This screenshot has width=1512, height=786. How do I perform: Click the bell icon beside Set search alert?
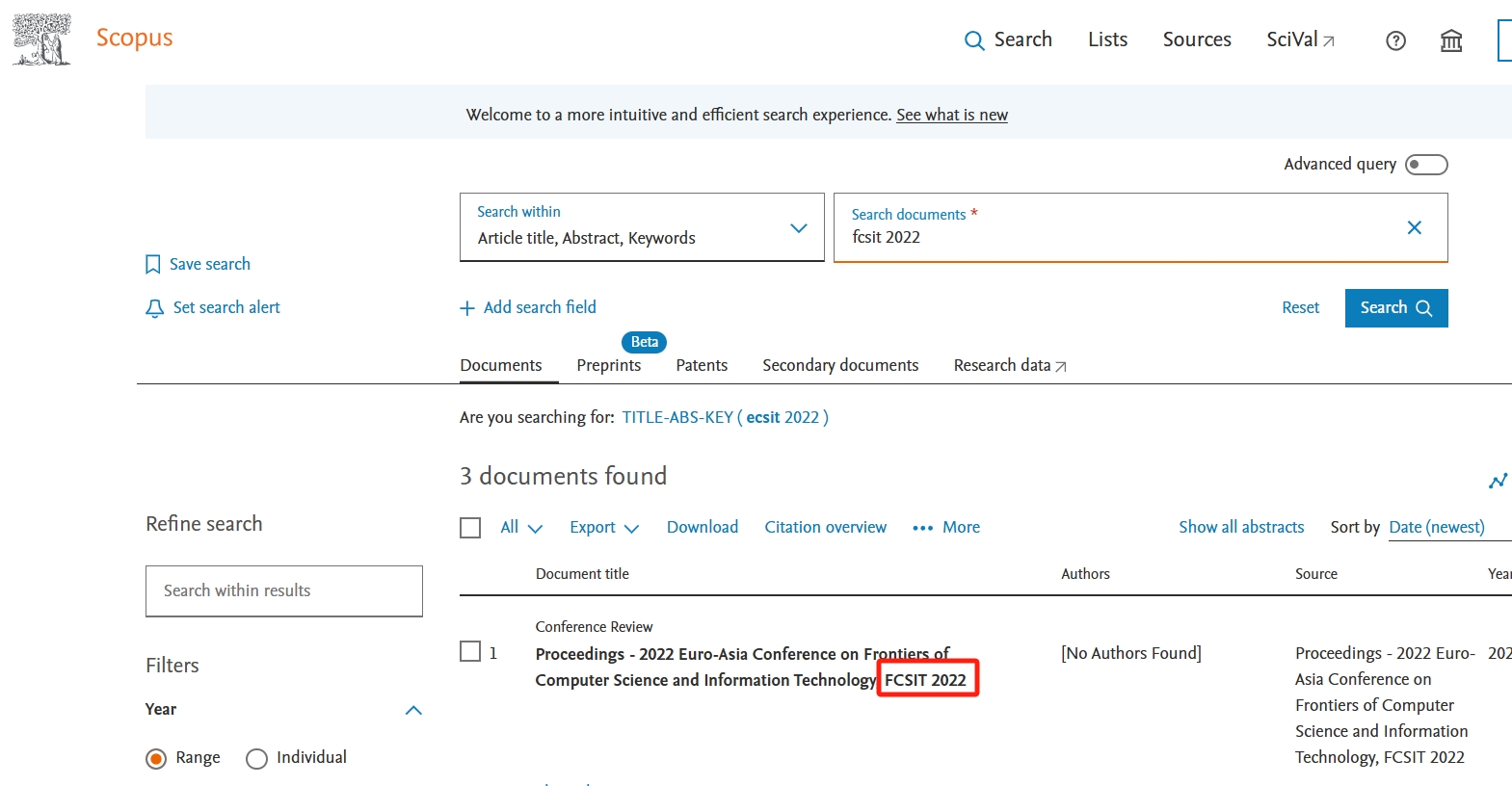tap(154, 308)
